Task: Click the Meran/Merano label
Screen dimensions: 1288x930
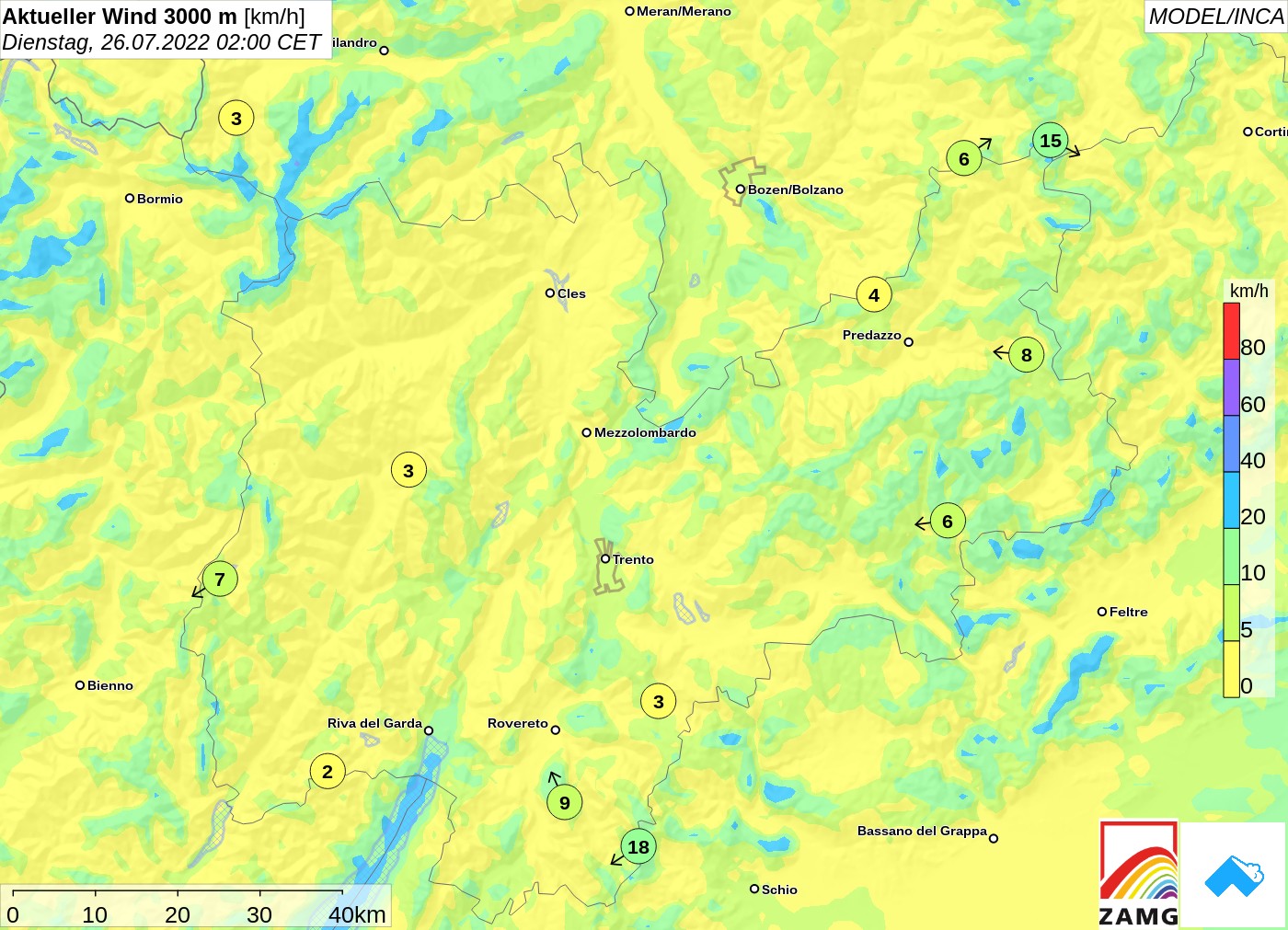Action: click(684, 11)
